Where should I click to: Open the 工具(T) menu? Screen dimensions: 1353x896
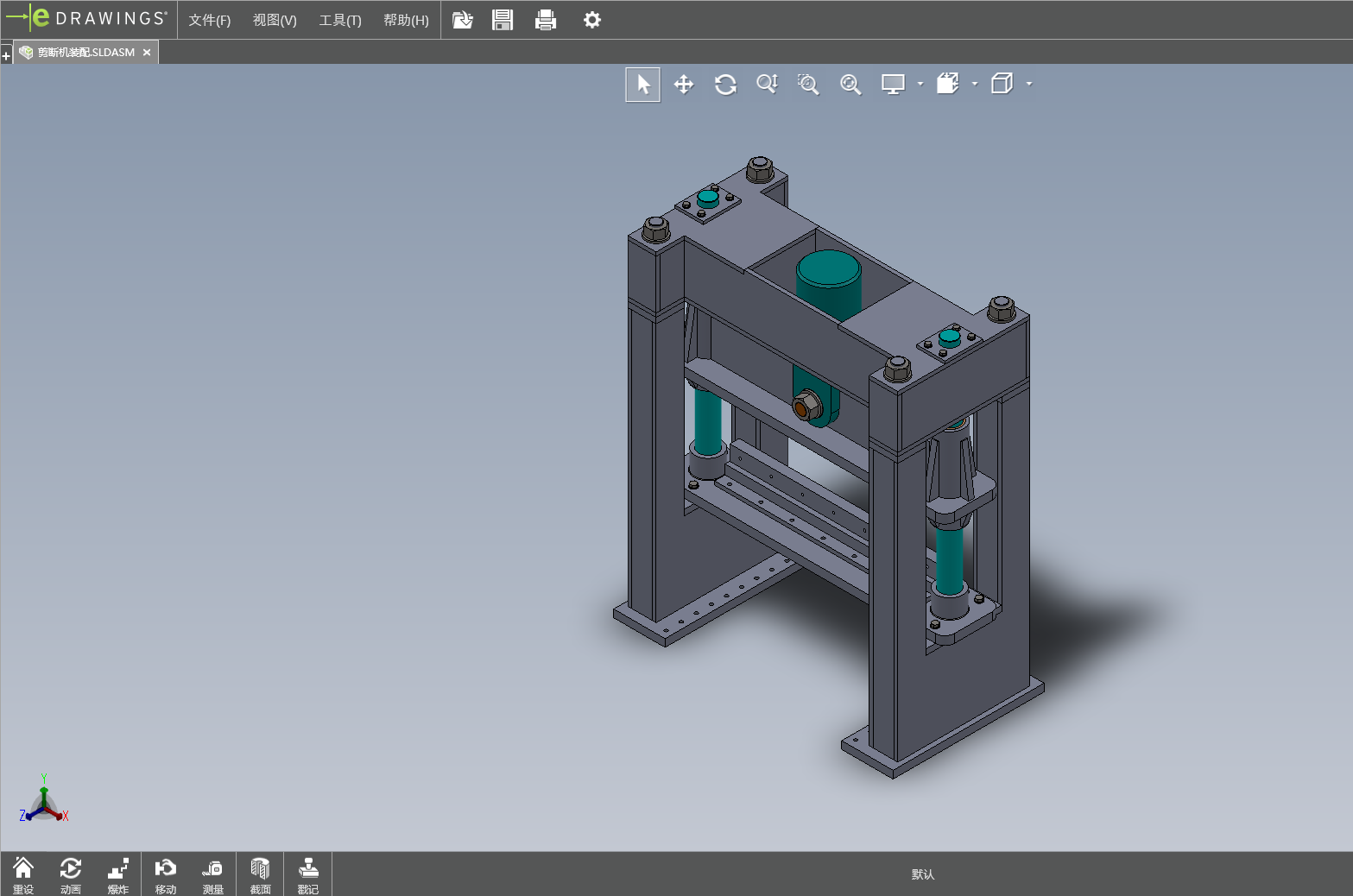tap(340, 20)
